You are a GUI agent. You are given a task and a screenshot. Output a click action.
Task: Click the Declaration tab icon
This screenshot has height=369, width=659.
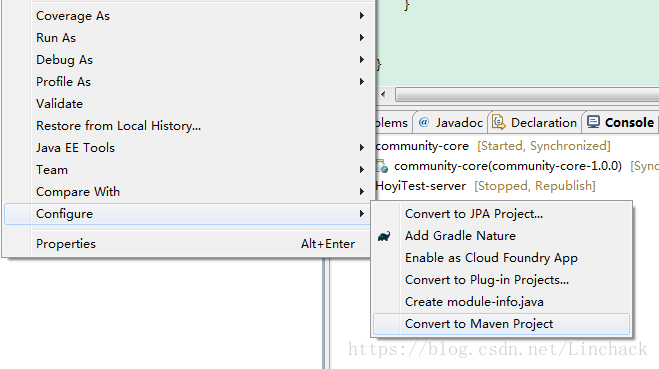pos(498,122)
